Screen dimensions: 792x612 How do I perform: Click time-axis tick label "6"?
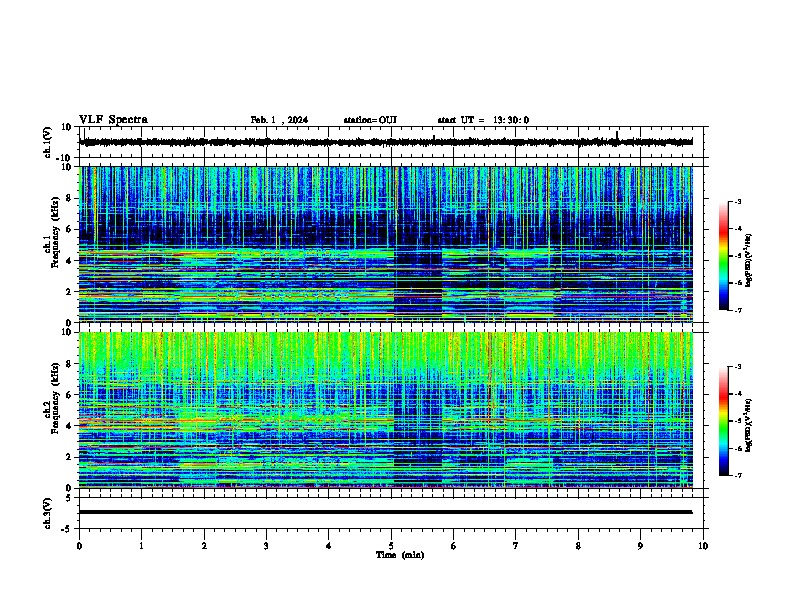pos(454,546)
